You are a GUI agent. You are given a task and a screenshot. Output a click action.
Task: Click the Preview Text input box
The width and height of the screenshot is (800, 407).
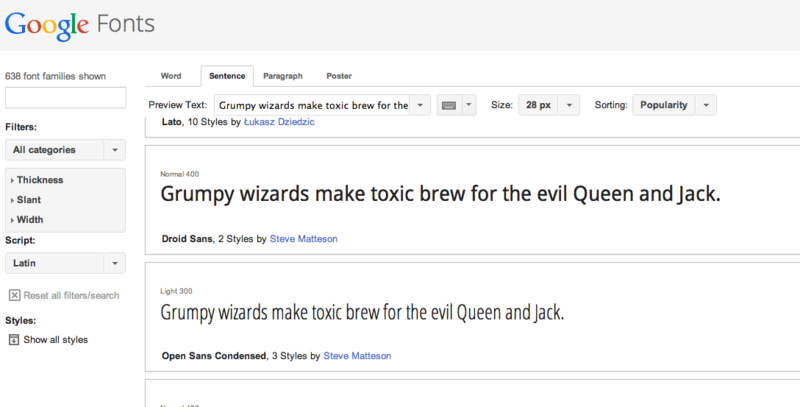[x=312, y=105]
